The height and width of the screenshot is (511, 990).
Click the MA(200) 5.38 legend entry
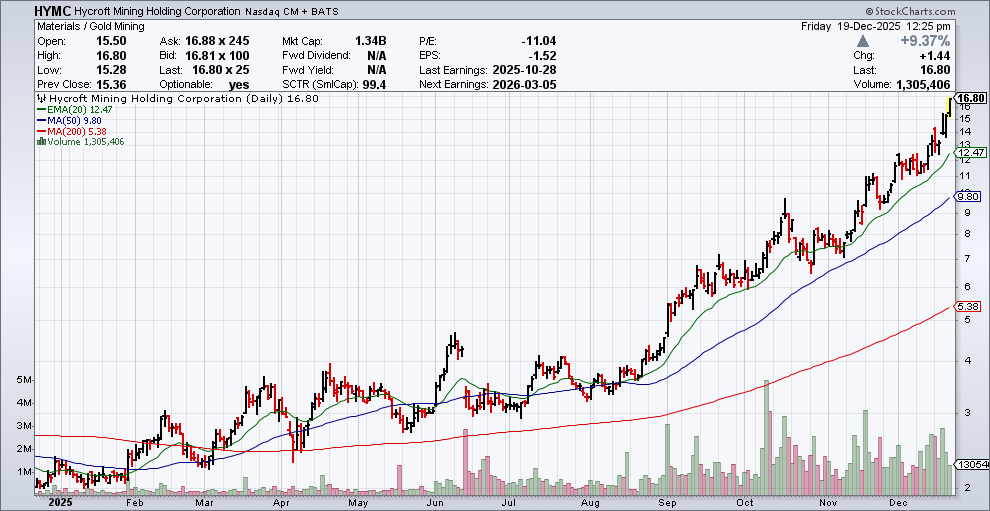point(69,131)
